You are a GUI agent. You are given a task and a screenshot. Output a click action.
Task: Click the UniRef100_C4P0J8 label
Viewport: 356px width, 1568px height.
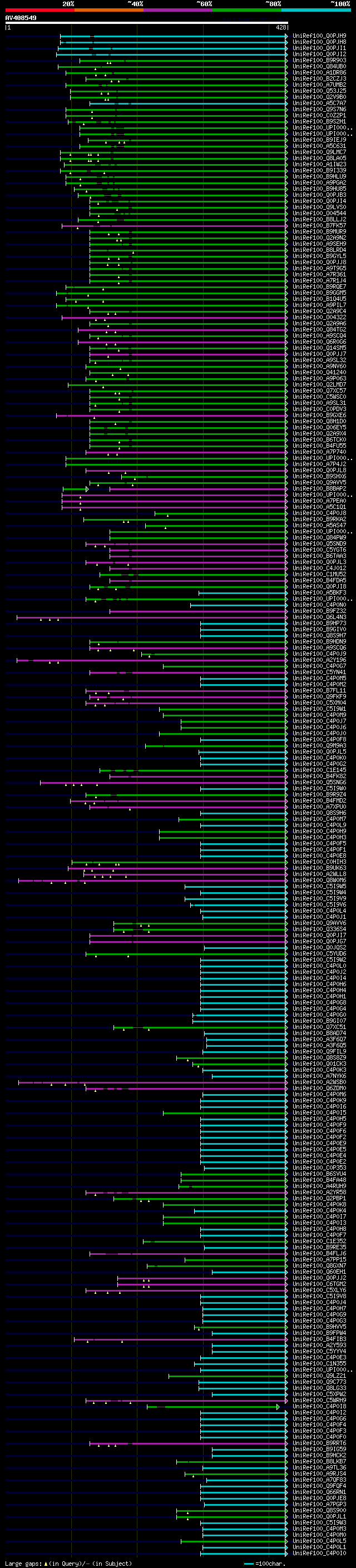[x=319, y=513]
